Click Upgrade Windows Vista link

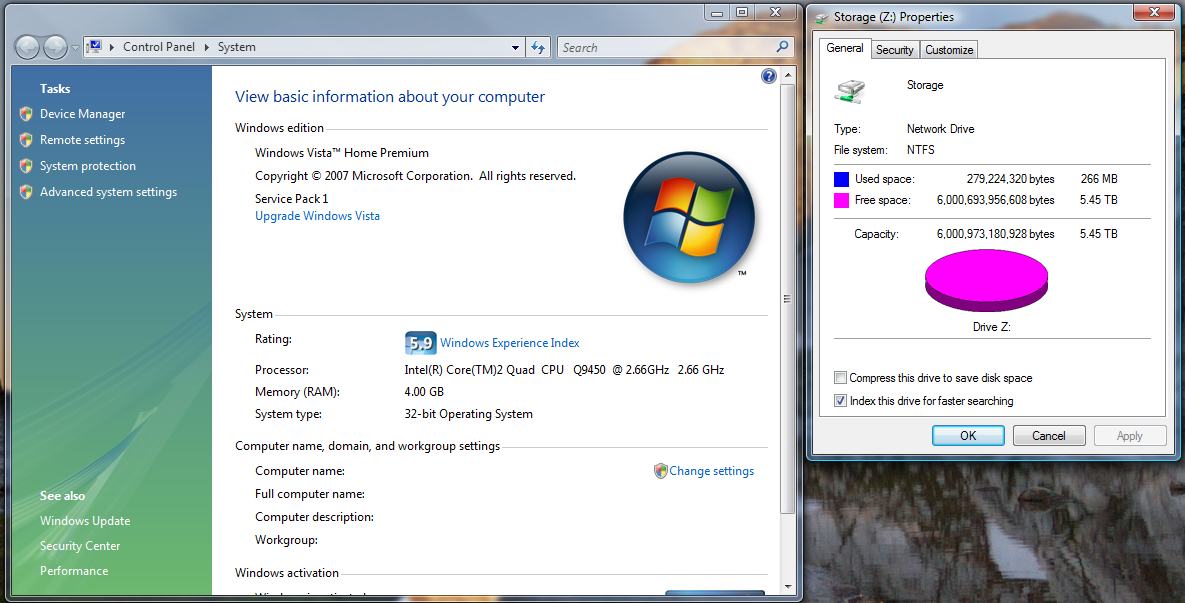click(317, 216)
